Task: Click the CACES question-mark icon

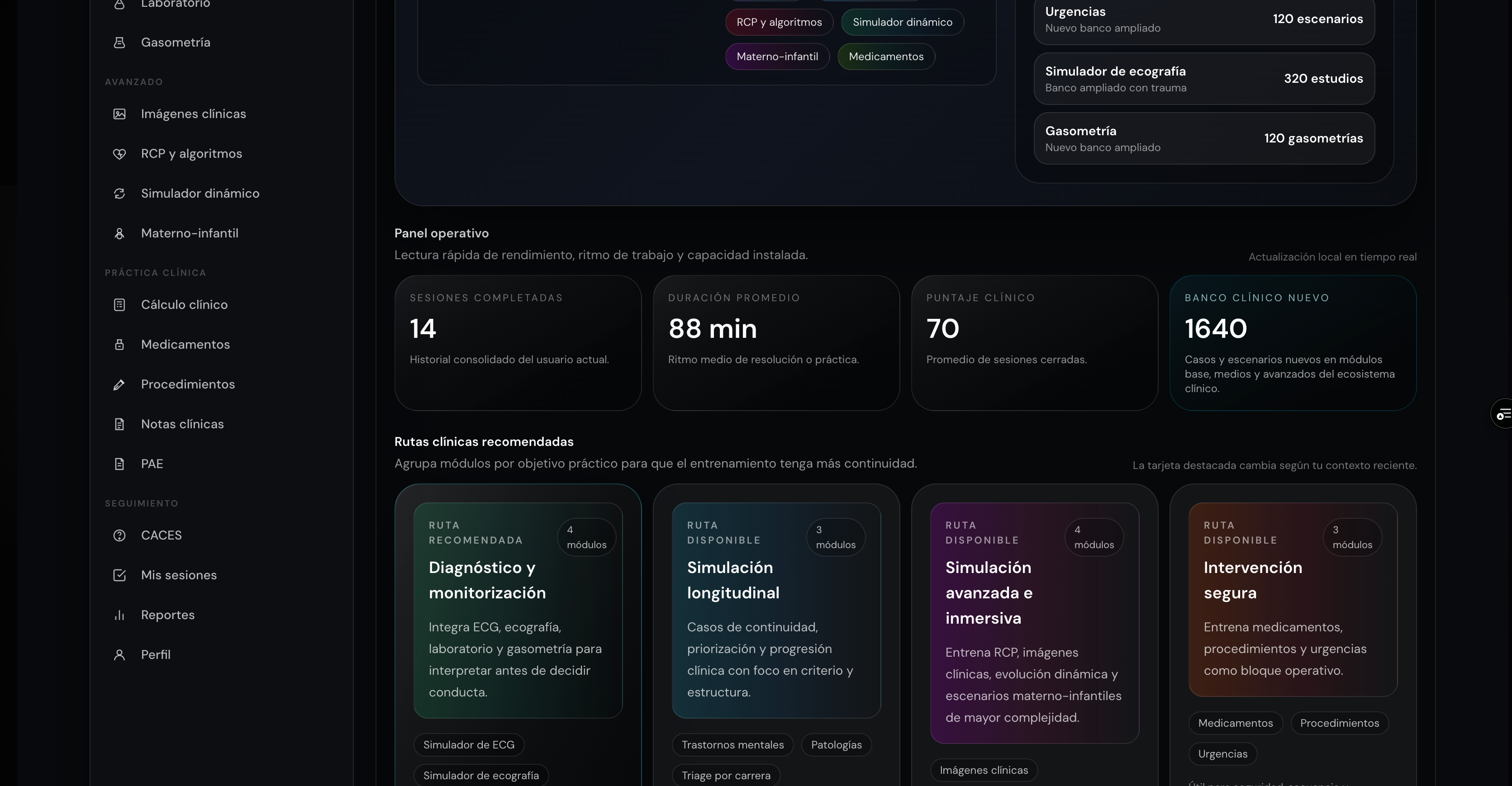Action: coord(119,535)
